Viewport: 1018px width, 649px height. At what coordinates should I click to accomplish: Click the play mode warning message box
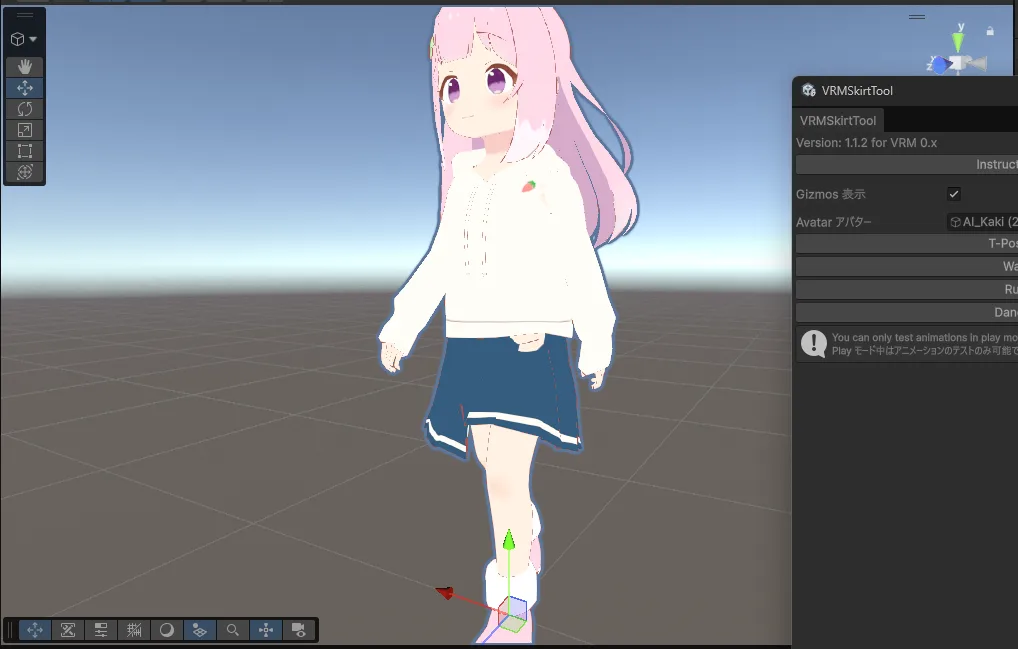(907, 344)
